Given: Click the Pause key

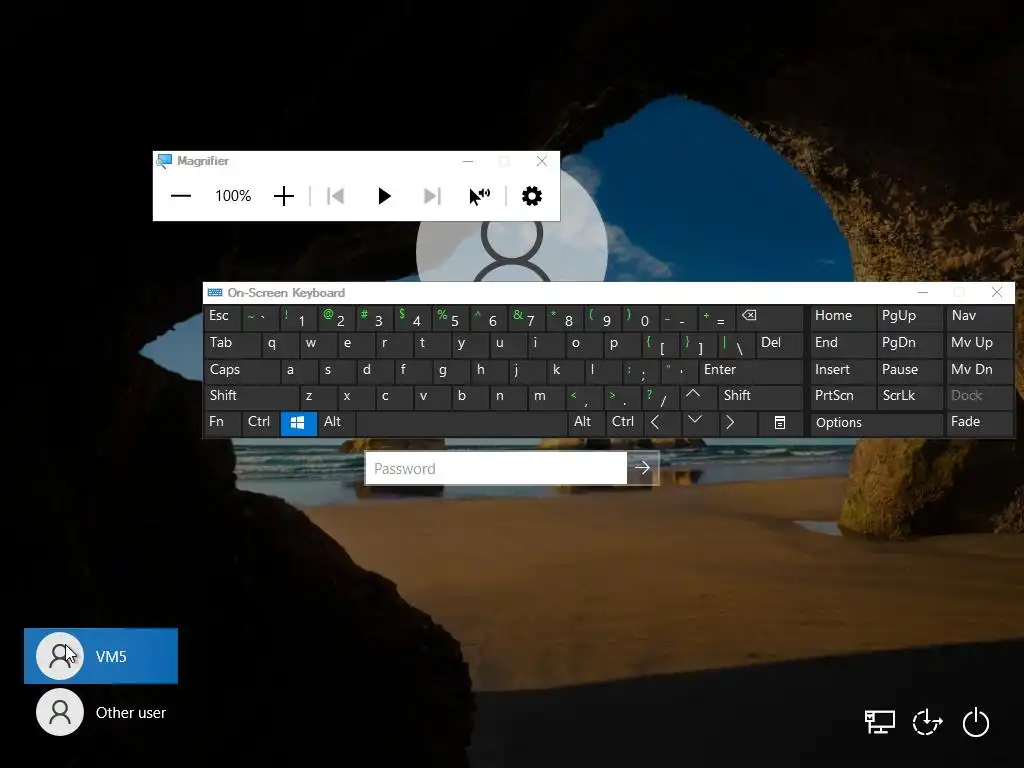Looking at the screenshot, I should point(909,370).
